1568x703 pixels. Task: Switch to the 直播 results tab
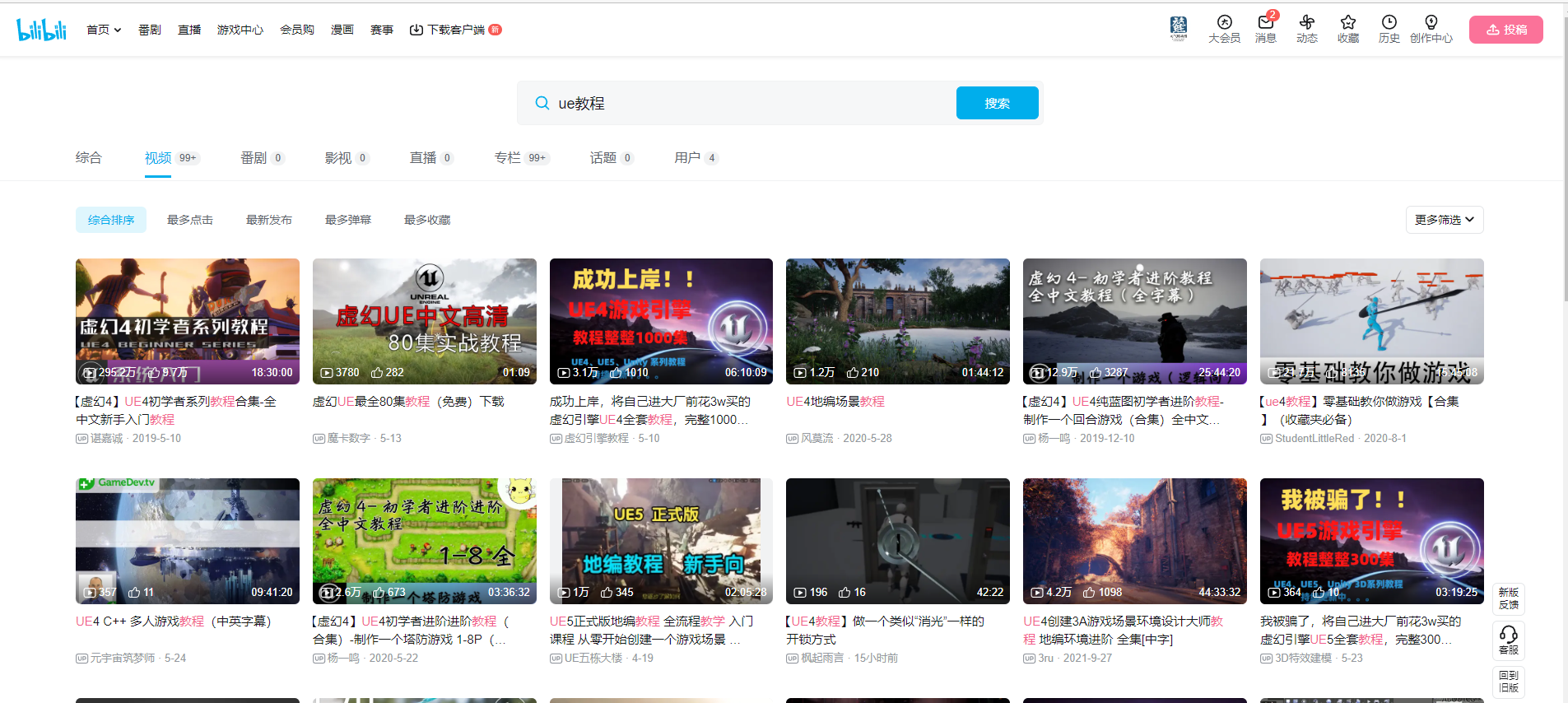431,157
